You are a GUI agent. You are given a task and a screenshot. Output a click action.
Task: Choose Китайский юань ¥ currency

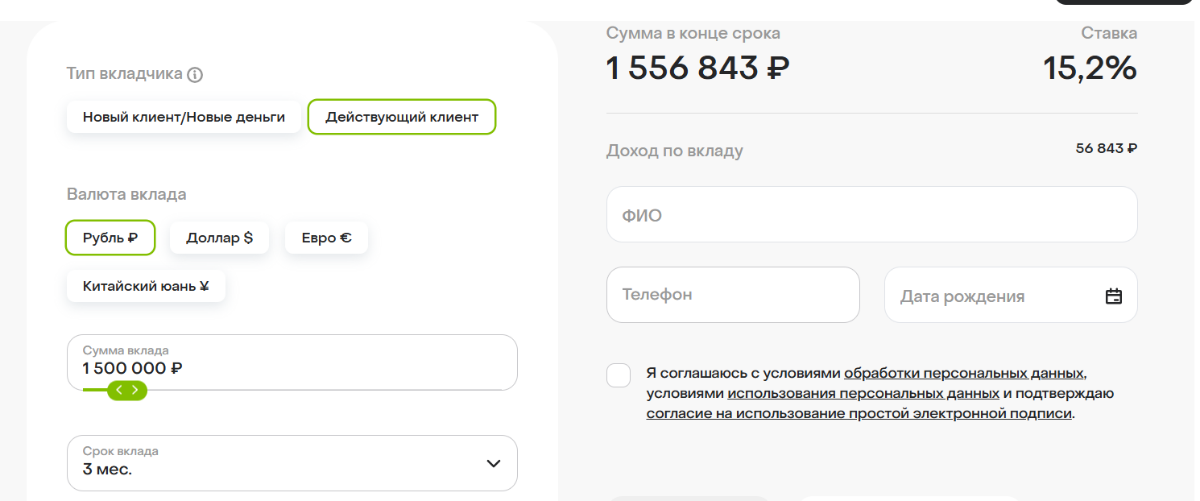[x=146, y=286]
